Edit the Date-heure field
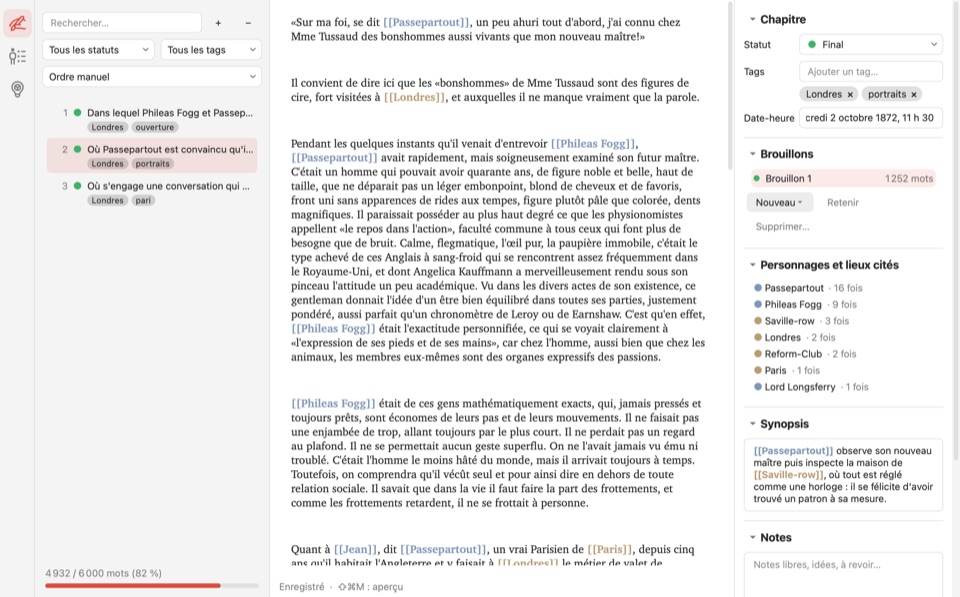 871,118
